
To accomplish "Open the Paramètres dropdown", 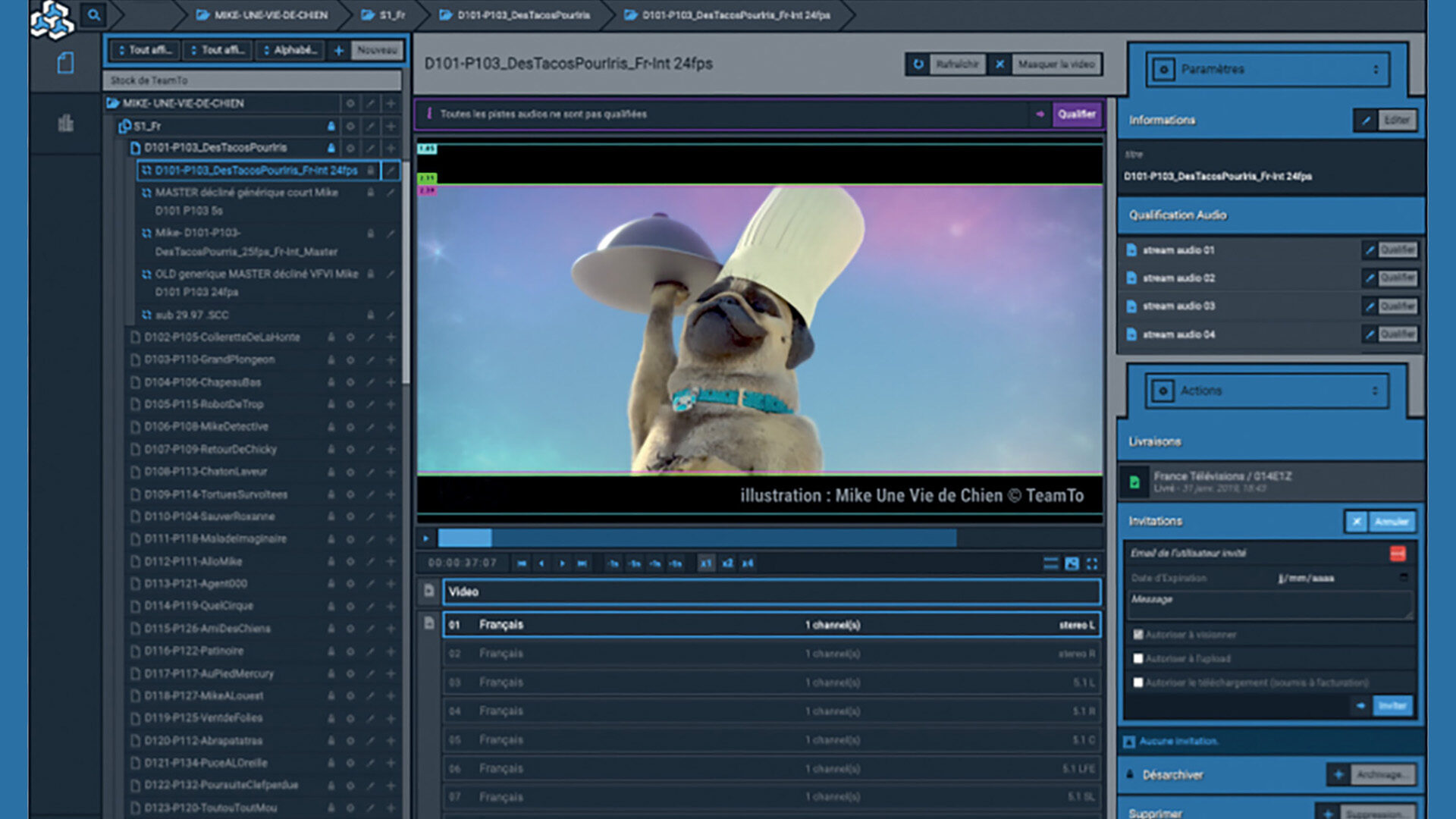I will pos(1267,69).
